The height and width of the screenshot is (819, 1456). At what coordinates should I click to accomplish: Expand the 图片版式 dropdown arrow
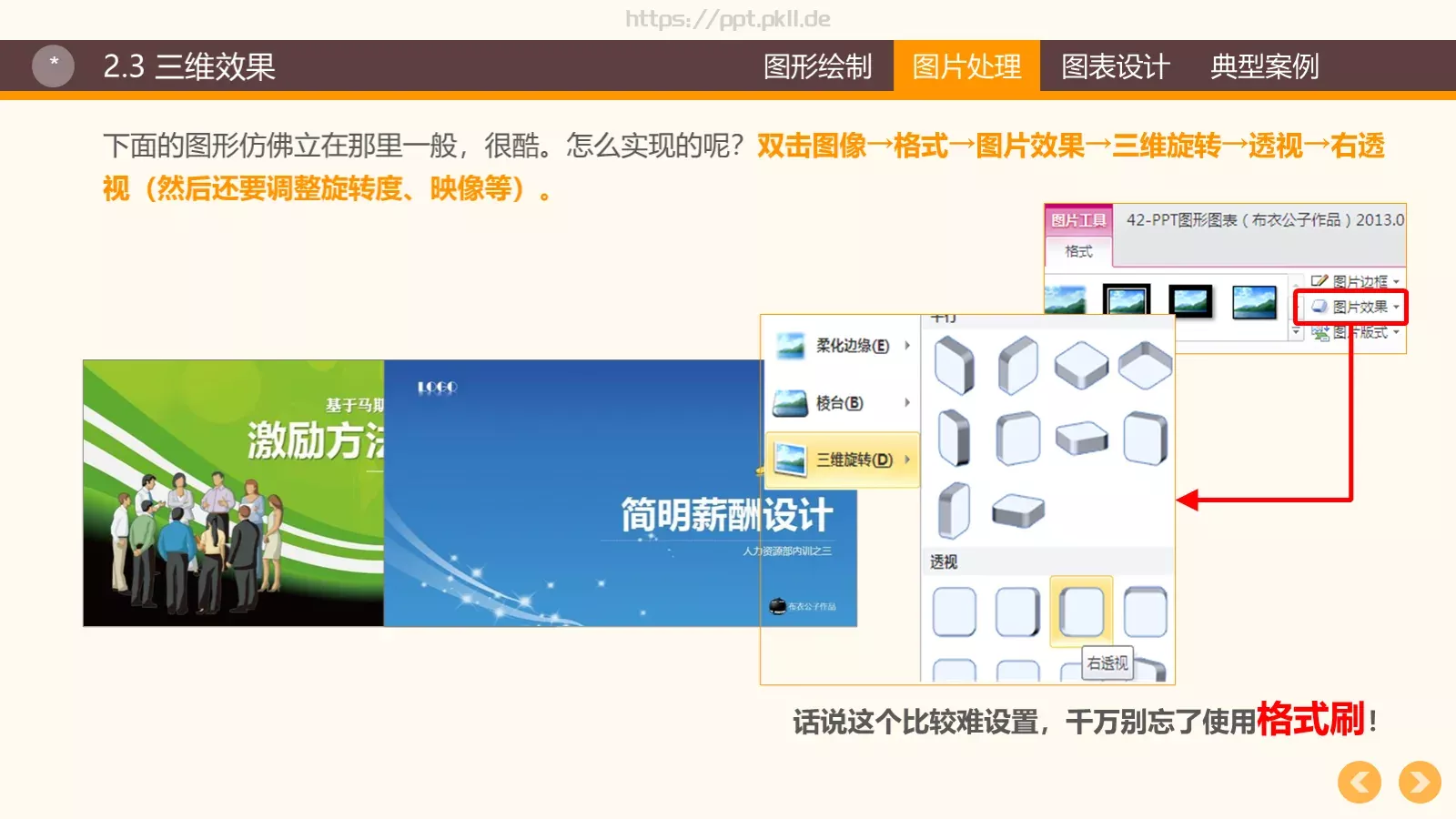(x=1396, y=332)
